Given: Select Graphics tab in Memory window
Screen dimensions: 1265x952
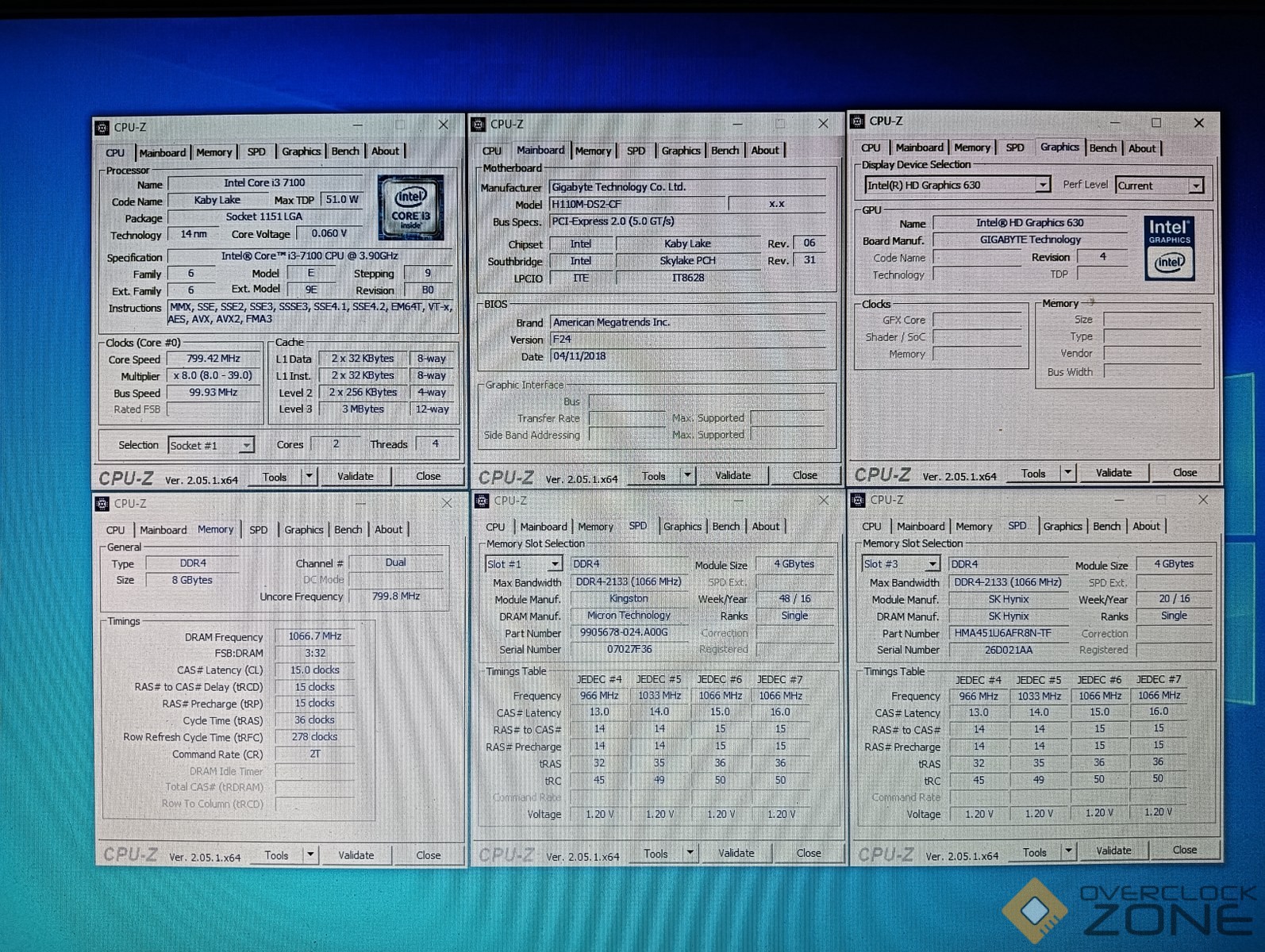Looking at the screenshot, I should click(x=304, y=530).
